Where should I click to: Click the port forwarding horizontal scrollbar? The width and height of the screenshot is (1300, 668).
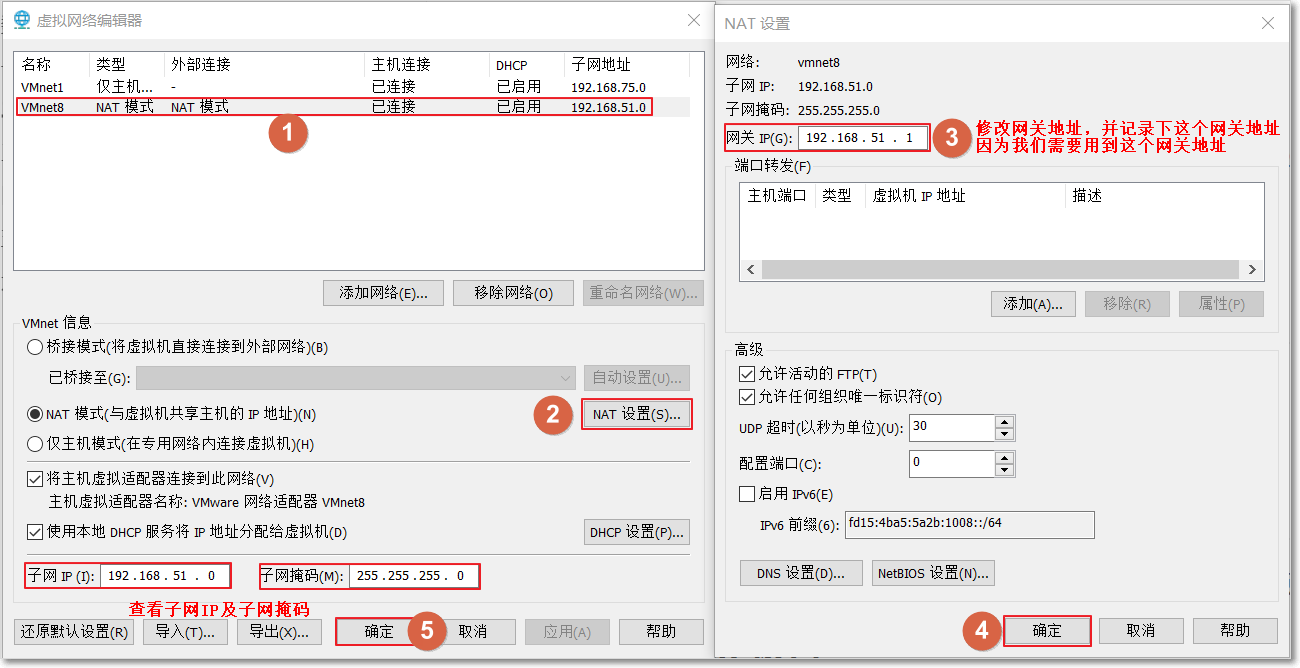1001,270
